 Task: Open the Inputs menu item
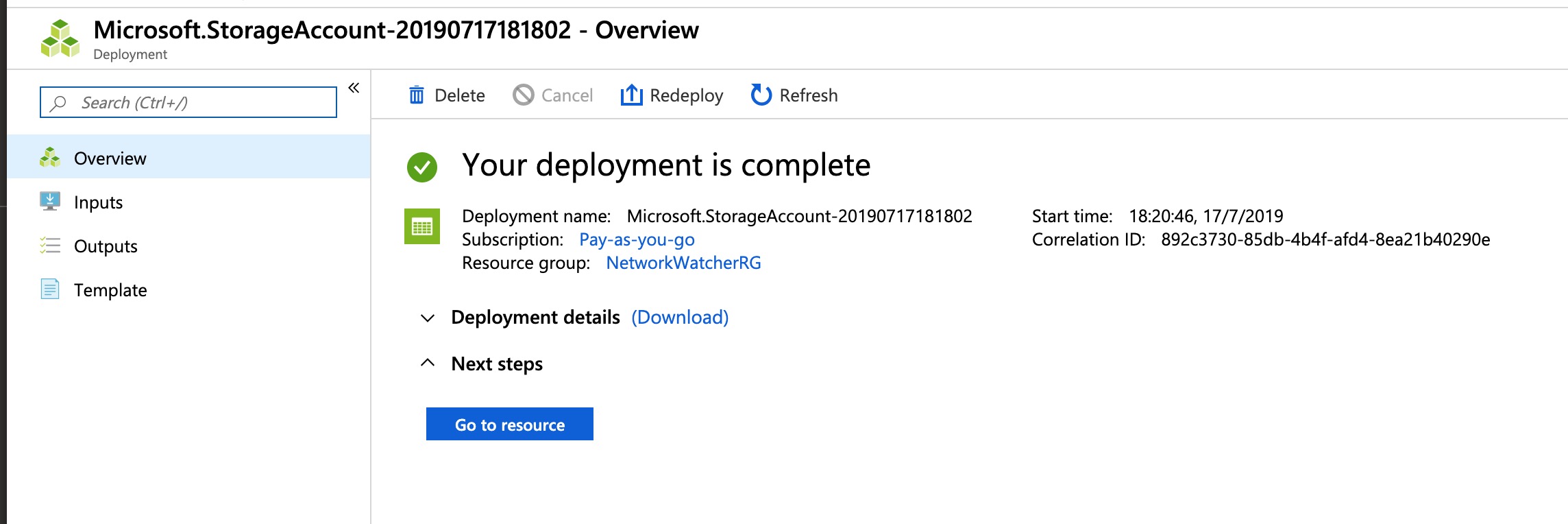point(98,202)
